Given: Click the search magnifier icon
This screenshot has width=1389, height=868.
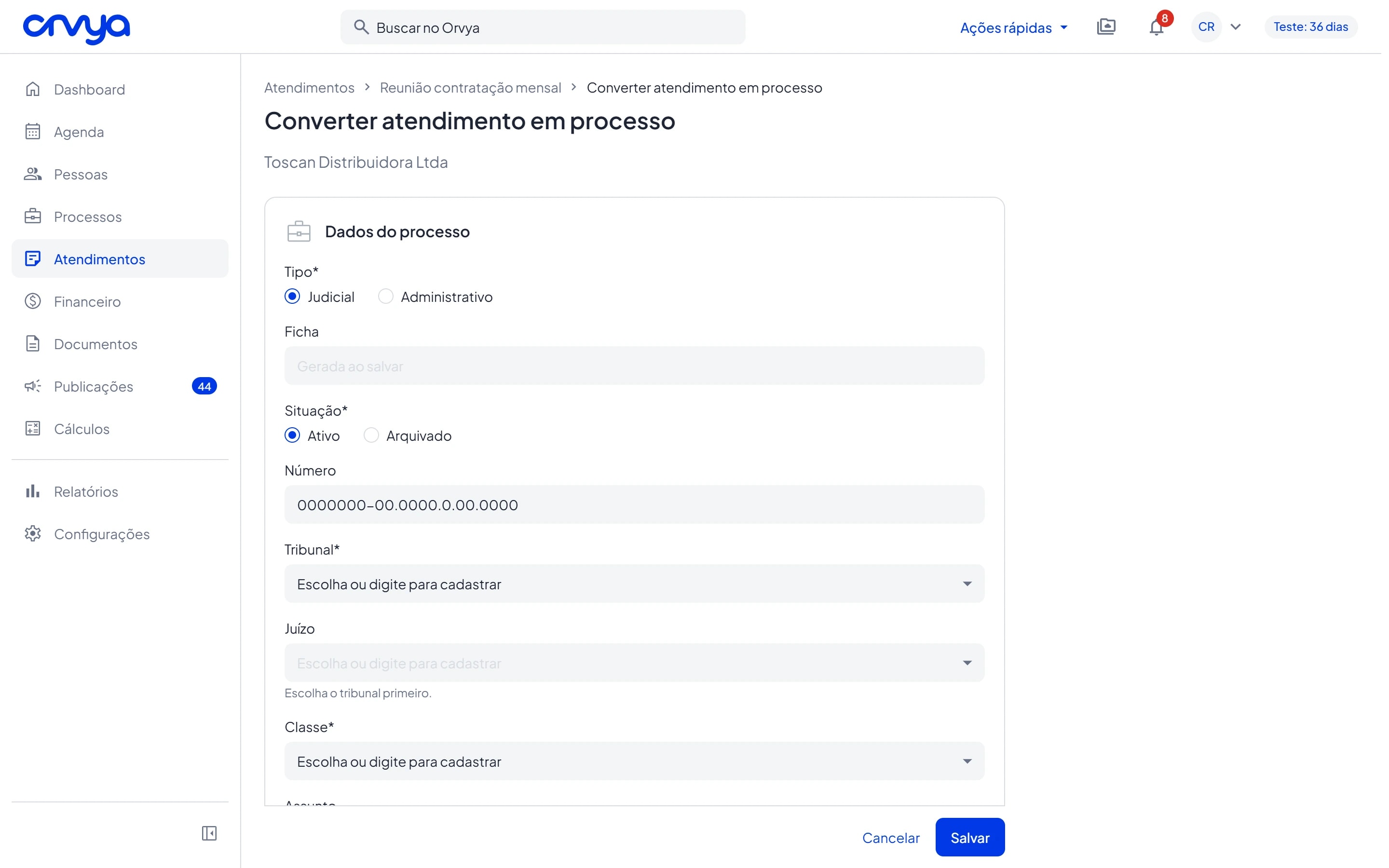Looking at the screenshot, I should [361, 27].
